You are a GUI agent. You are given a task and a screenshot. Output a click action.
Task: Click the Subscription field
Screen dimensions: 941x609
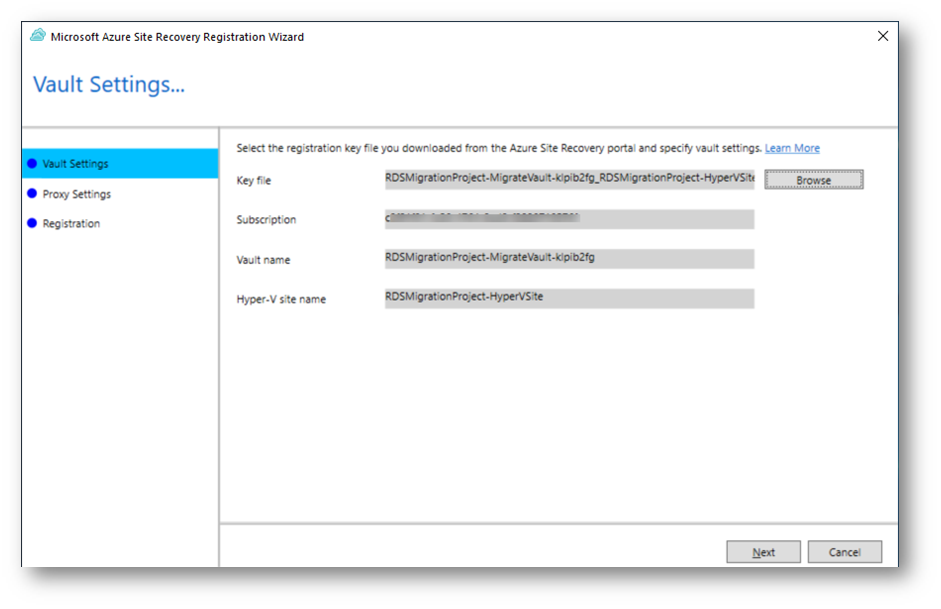click(569, 219)
